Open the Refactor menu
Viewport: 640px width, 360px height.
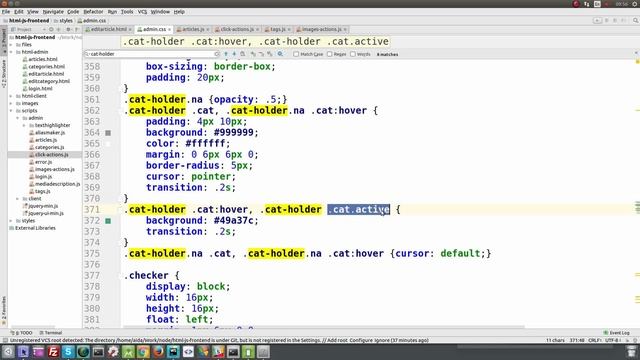point(93,12)
